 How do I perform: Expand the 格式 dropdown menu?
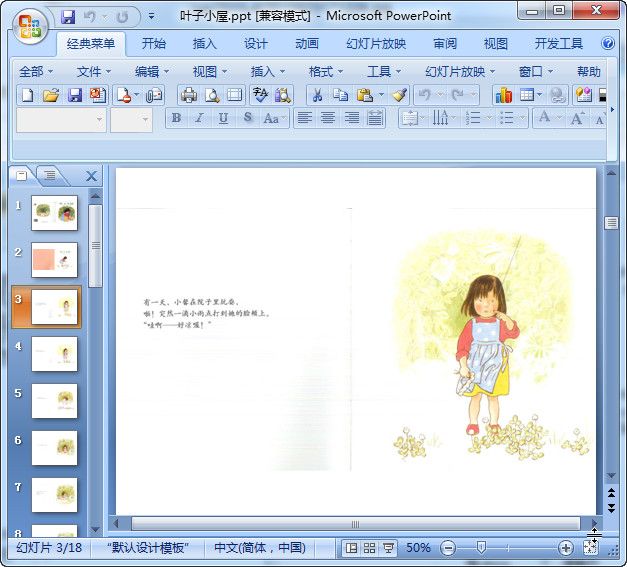pos(326,72)
